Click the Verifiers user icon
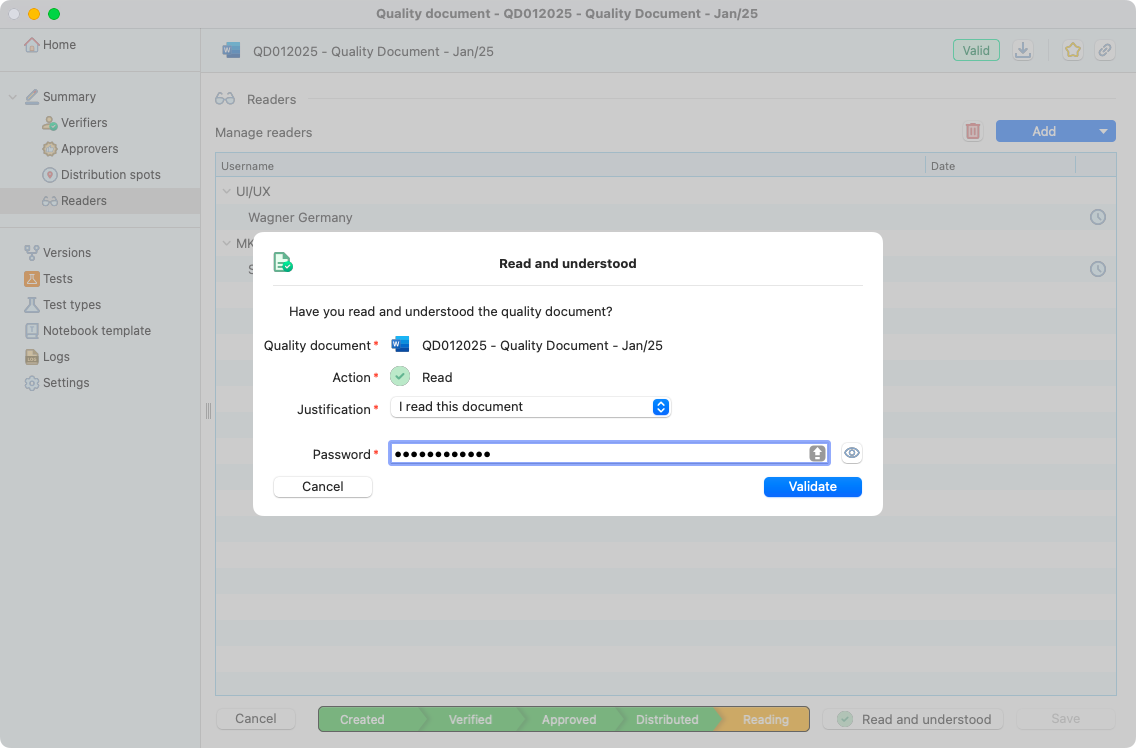This screenshot has height=748, width=1136. pos(49,123)
